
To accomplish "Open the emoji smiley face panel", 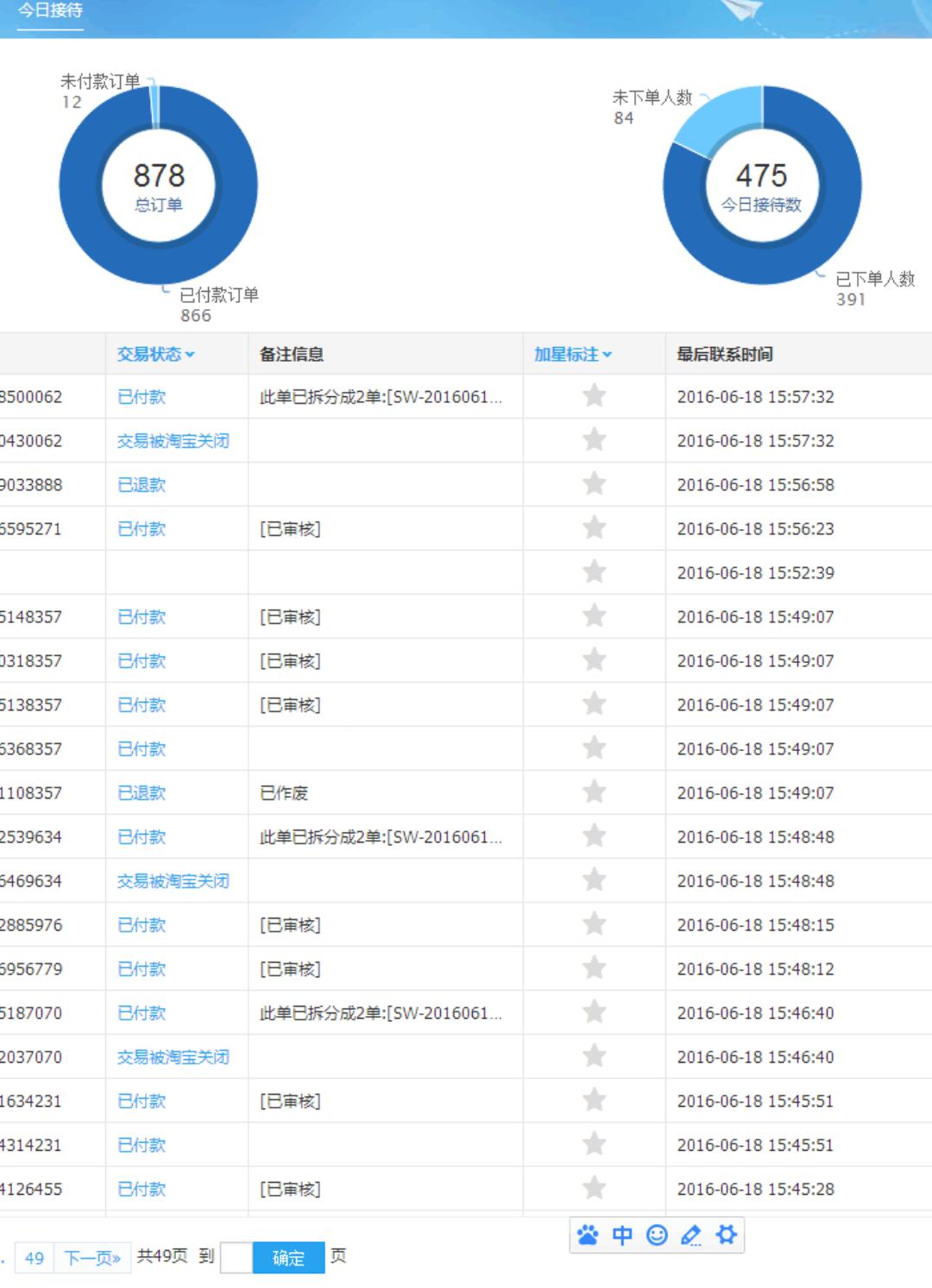I will pos(657,1235).
